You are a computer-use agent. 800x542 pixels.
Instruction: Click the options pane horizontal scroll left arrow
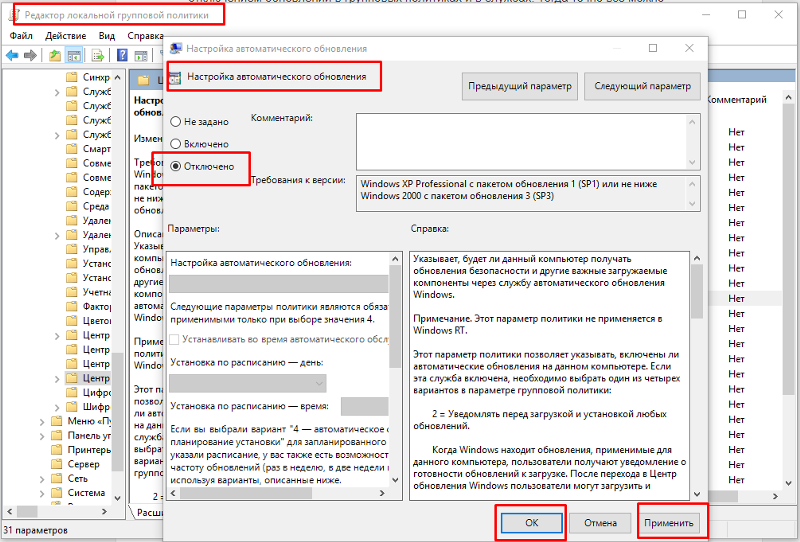[173, 493]
